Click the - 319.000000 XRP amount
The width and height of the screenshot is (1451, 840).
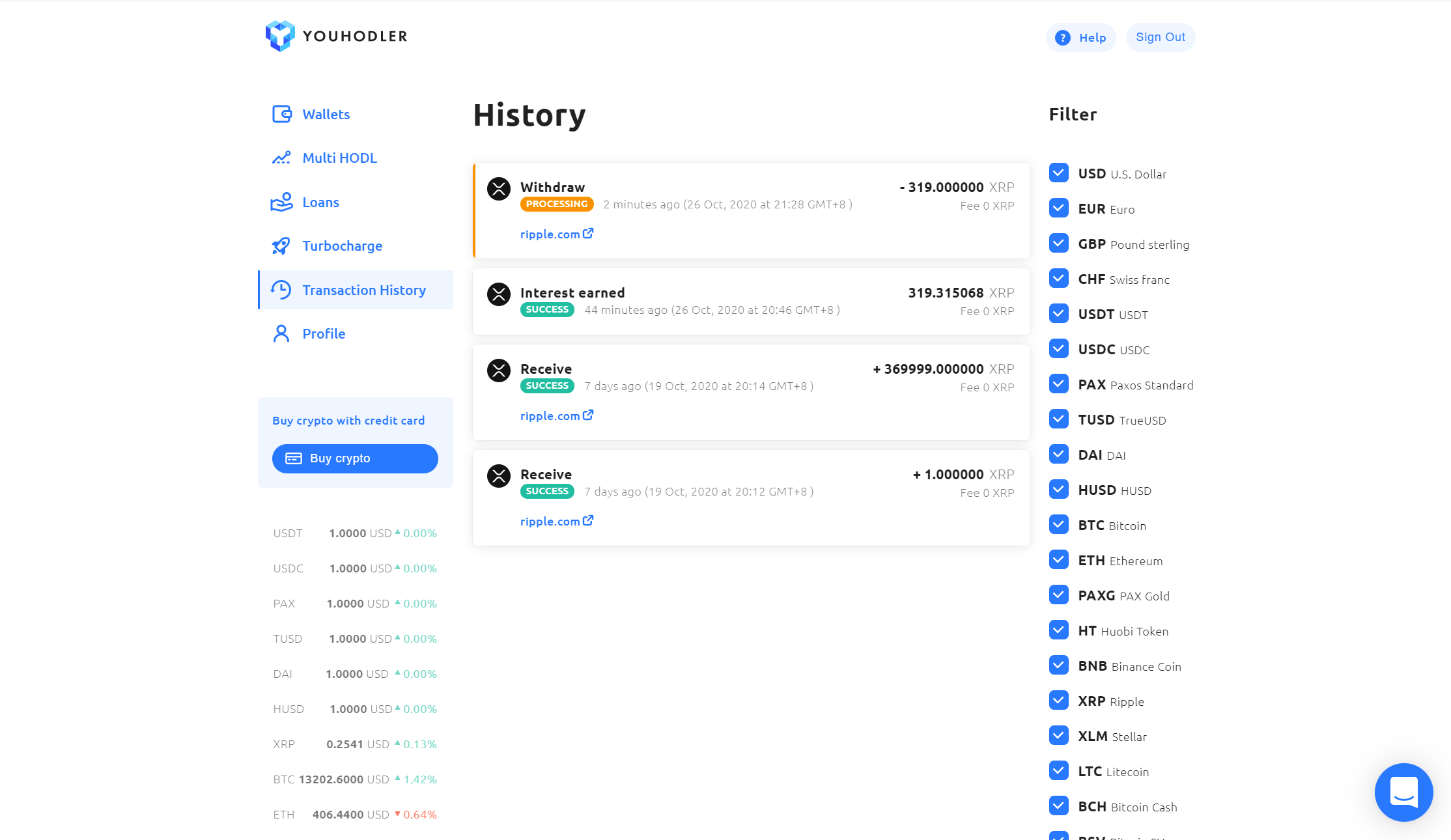[957, 188]
